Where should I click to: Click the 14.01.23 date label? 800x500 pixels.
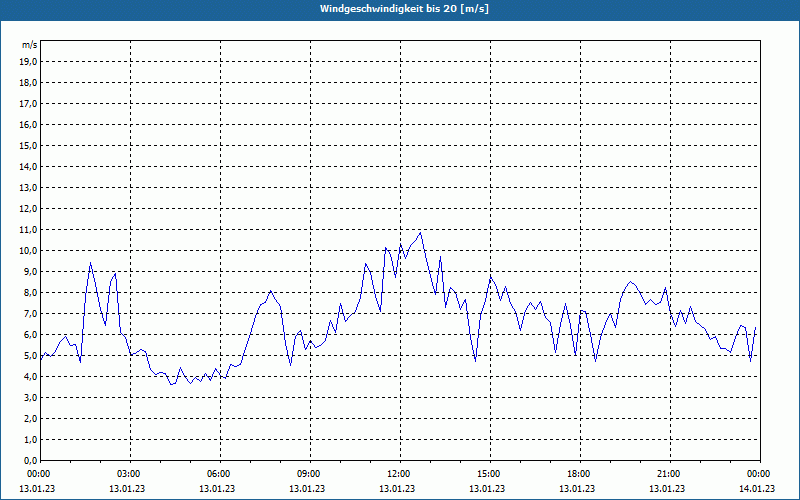(x=757, y=489)
